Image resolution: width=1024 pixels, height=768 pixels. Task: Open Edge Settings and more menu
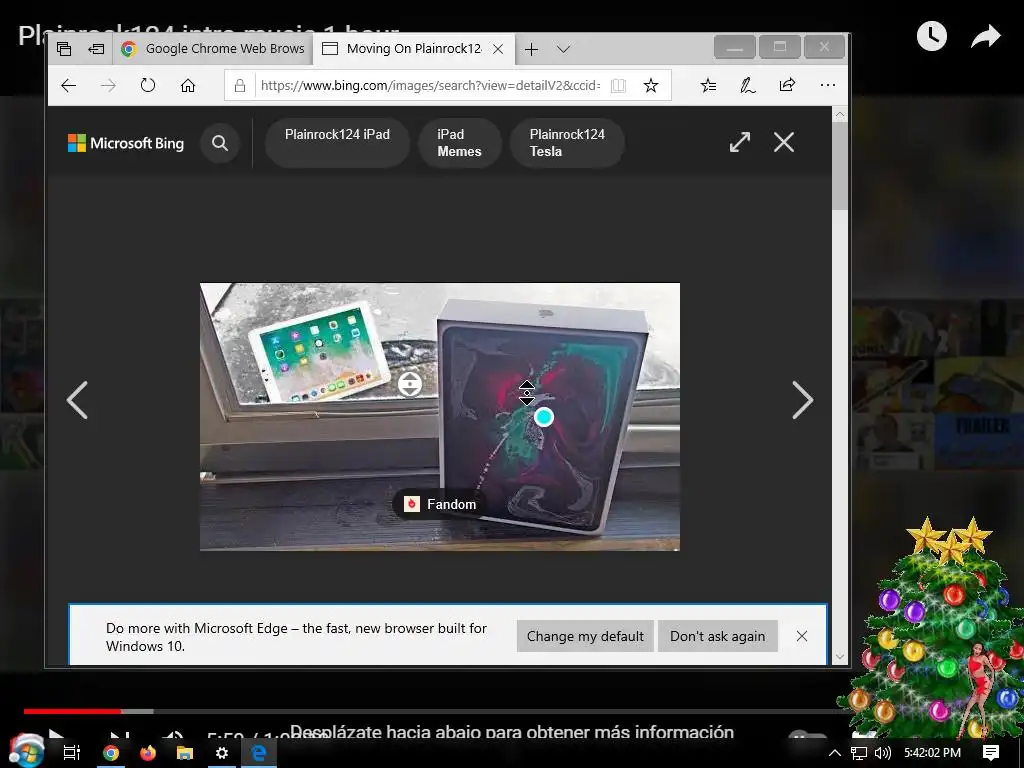[827, 85]
